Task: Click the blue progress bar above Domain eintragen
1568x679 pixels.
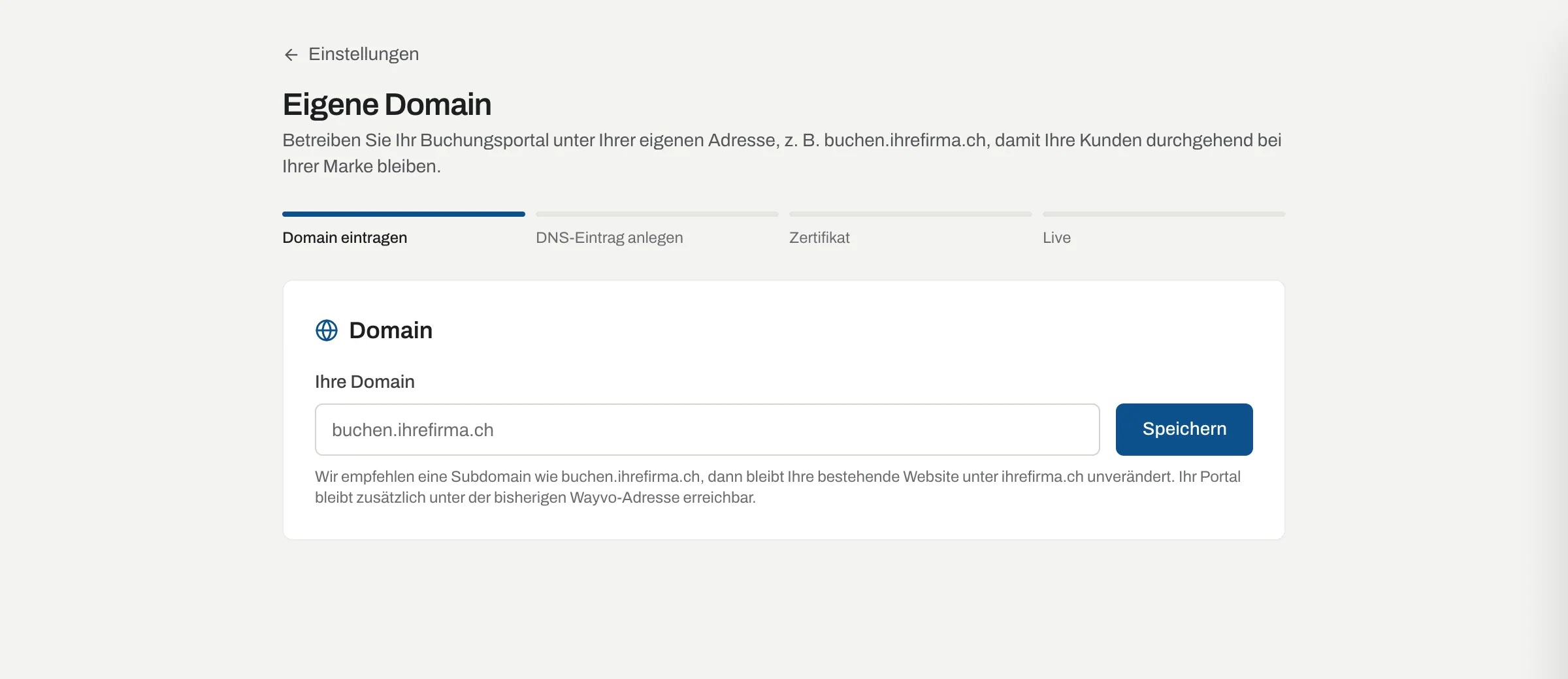Action: pyautogui.click(x=404, y=214)
